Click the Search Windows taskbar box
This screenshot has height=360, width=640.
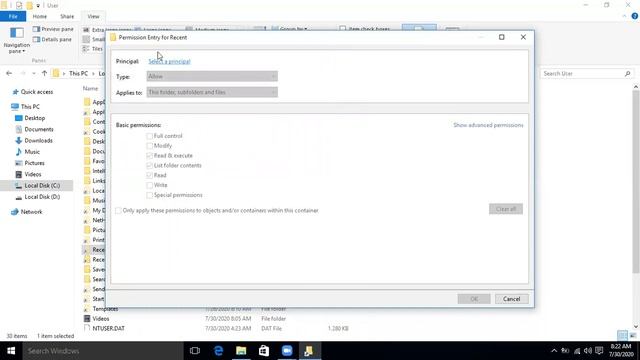(x=103, y=351)
